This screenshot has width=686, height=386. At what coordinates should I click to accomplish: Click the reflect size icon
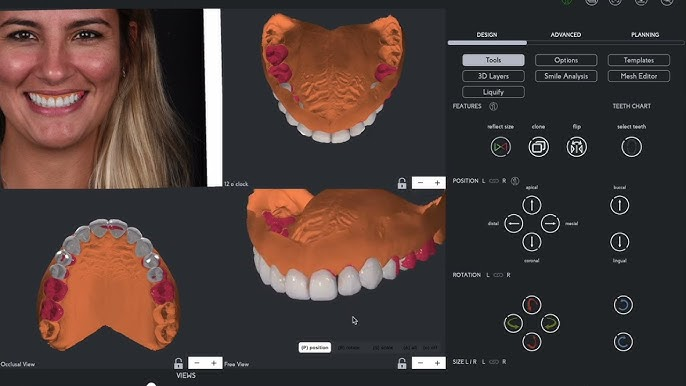500,147
